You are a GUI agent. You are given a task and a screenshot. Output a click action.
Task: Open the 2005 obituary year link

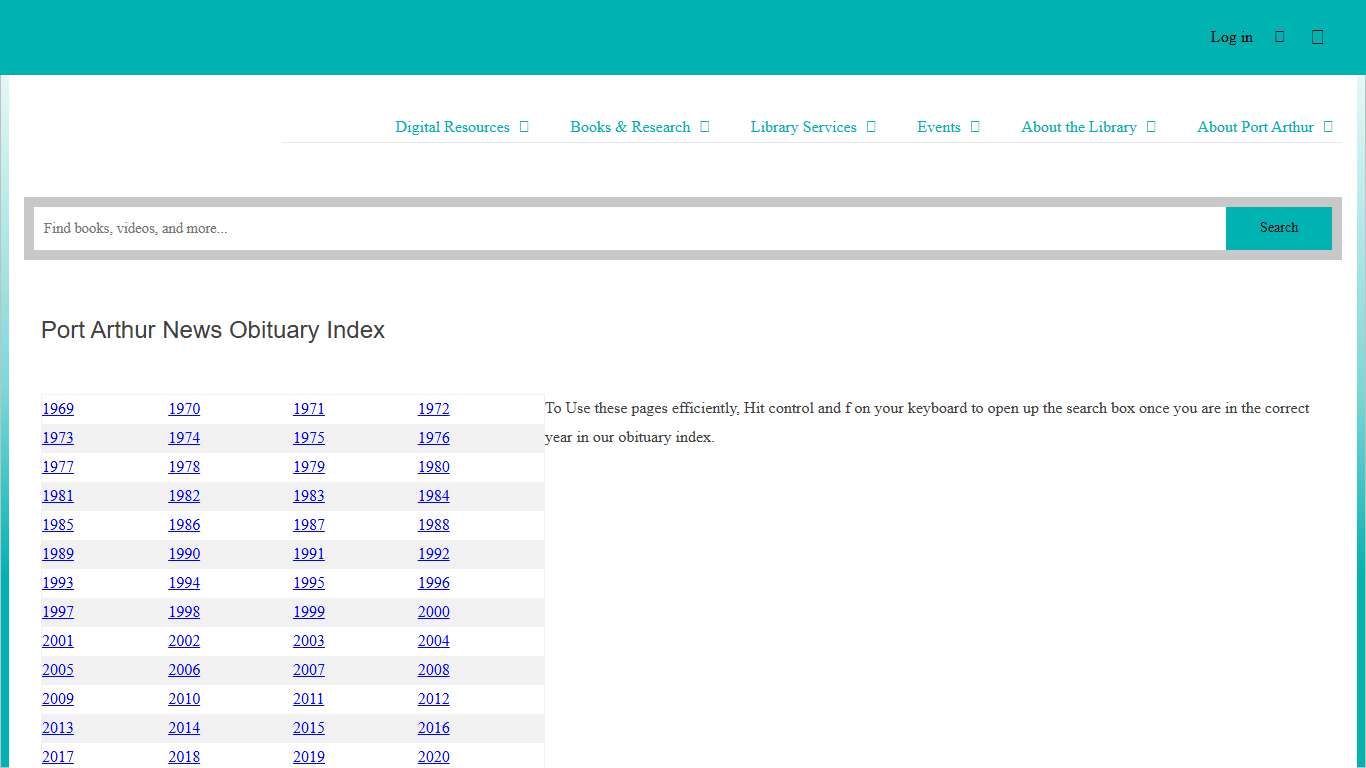[58, 670]
